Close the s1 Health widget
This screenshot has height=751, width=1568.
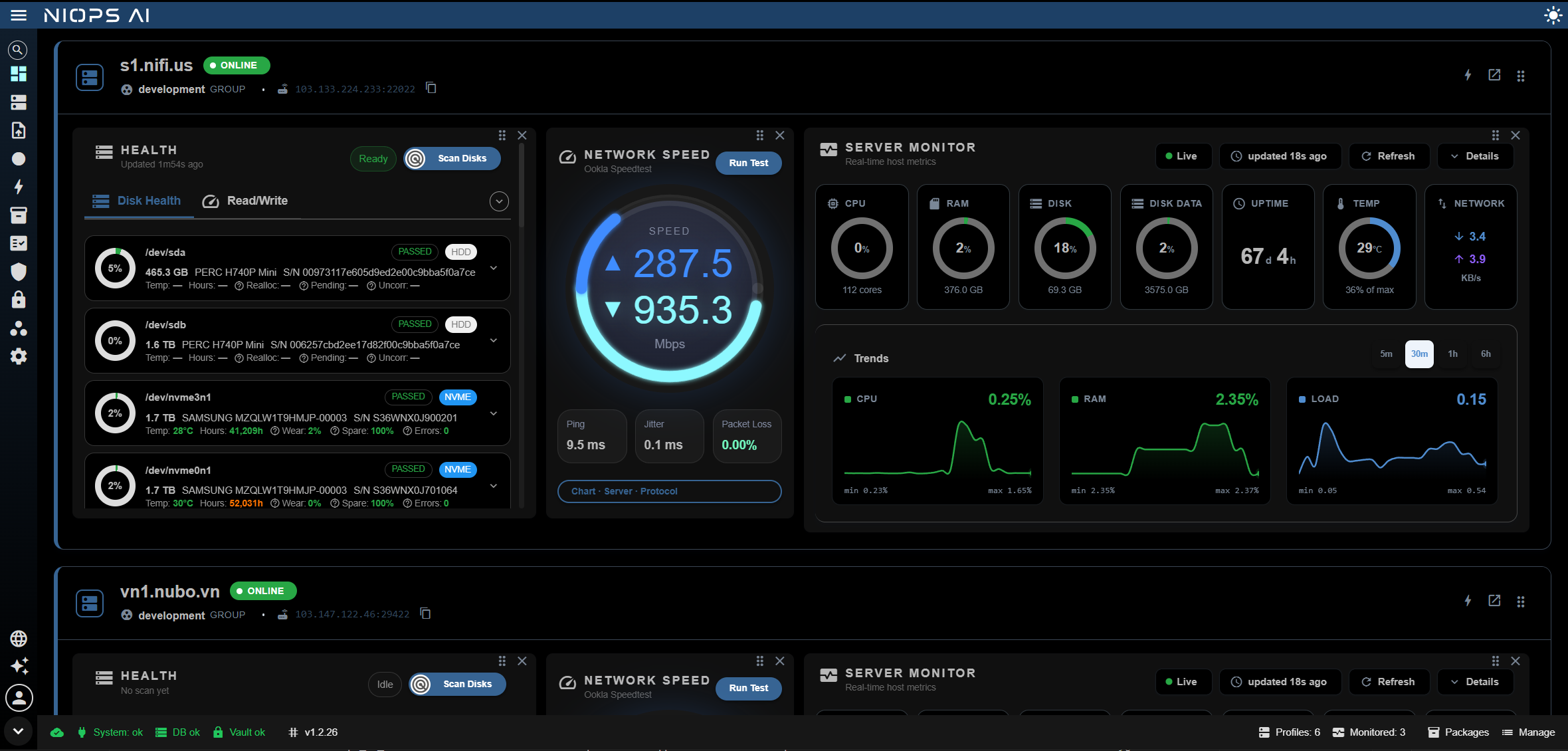pyautogui.click(x=522, y=136)
